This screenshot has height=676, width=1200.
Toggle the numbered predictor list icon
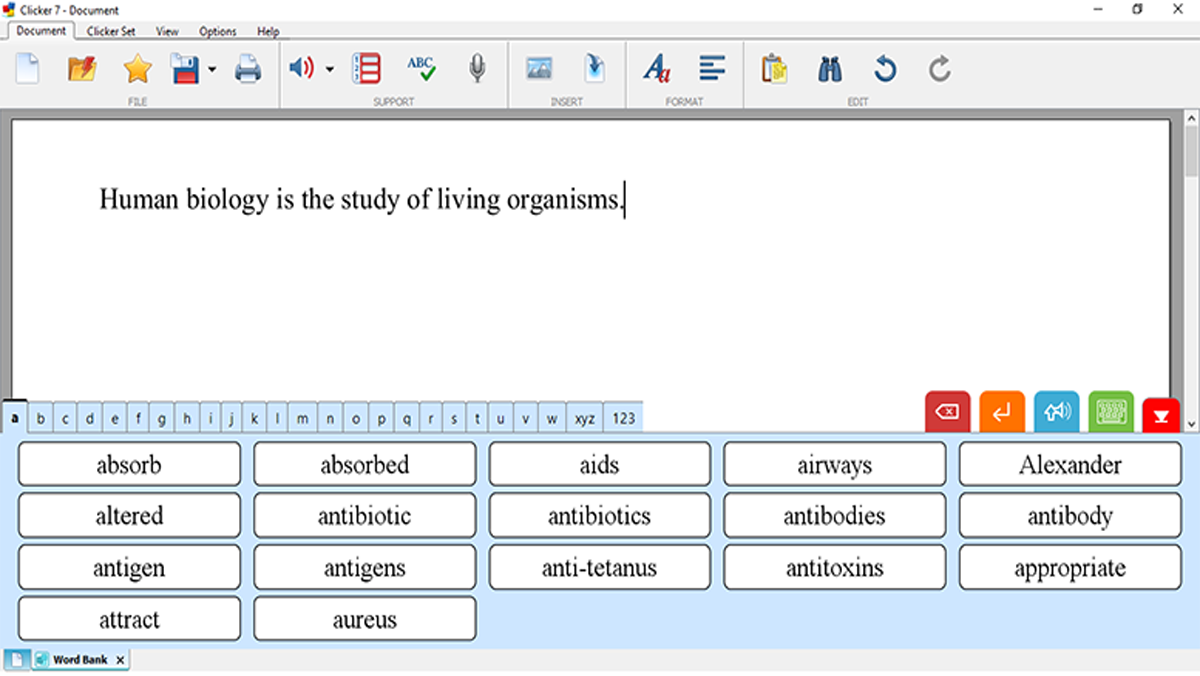(x=367, y=69)
